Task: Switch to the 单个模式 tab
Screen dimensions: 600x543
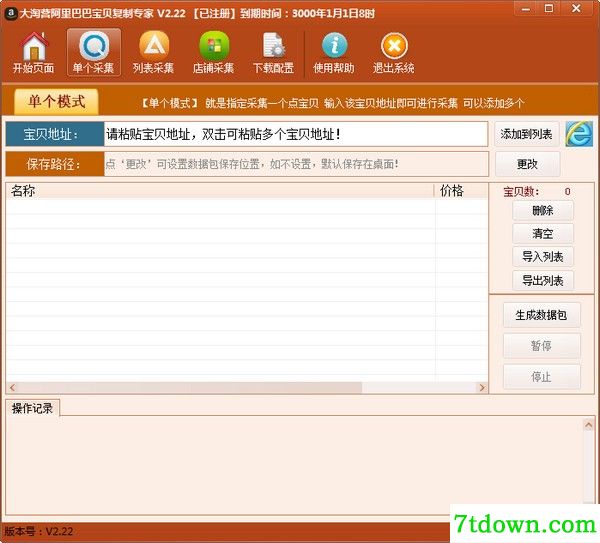Action: (x=56, y=102)
